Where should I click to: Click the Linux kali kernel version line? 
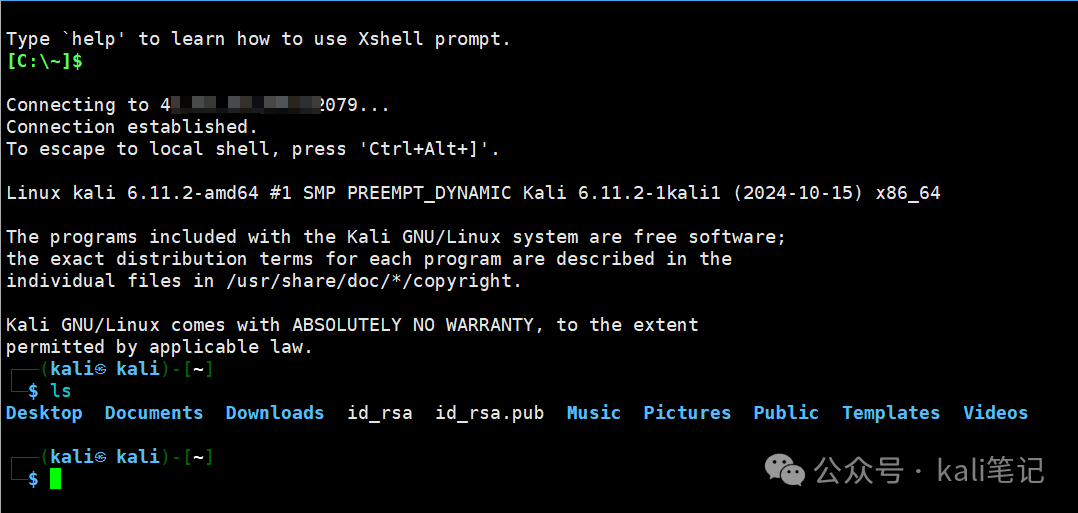click(473, 193)
